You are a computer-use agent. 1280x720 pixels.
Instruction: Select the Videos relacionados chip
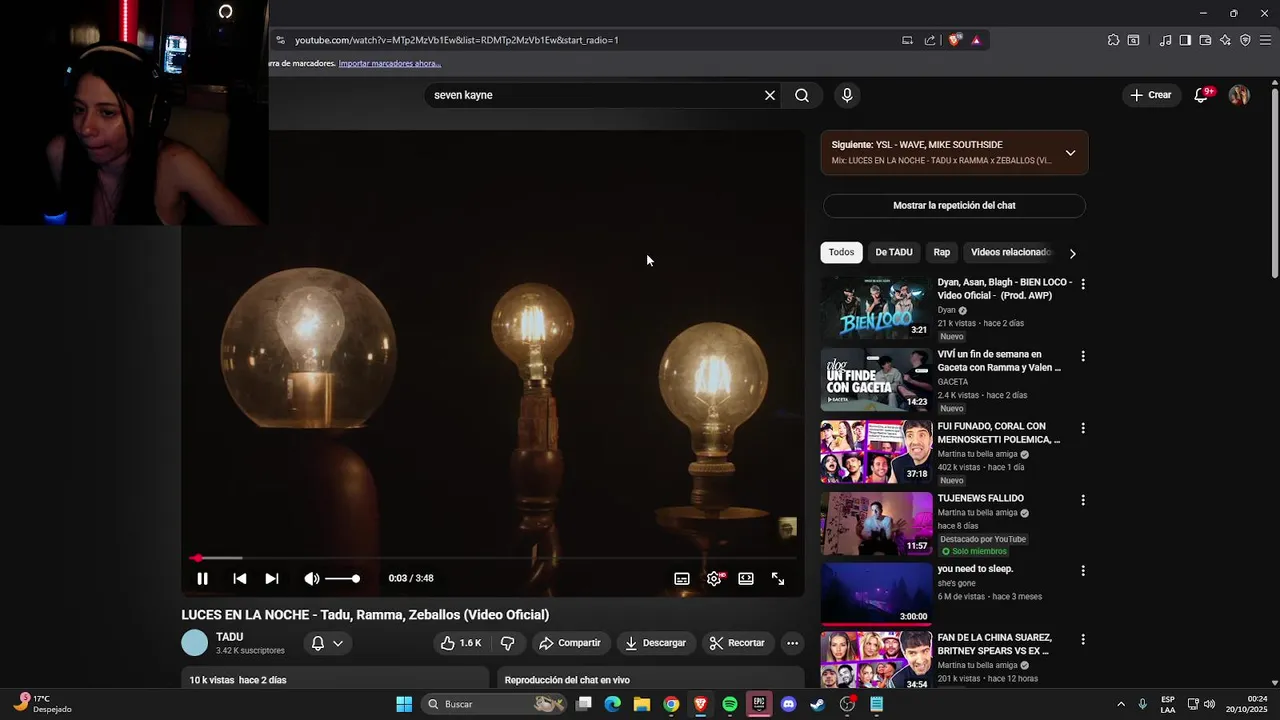point(1010,252)
